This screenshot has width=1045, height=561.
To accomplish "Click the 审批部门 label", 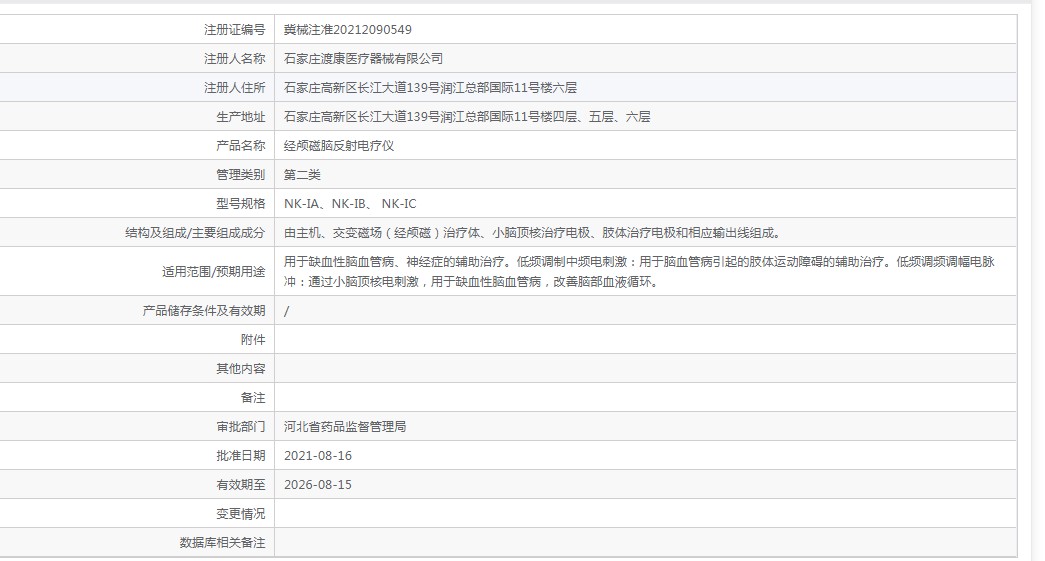I will tap(241, 426).
